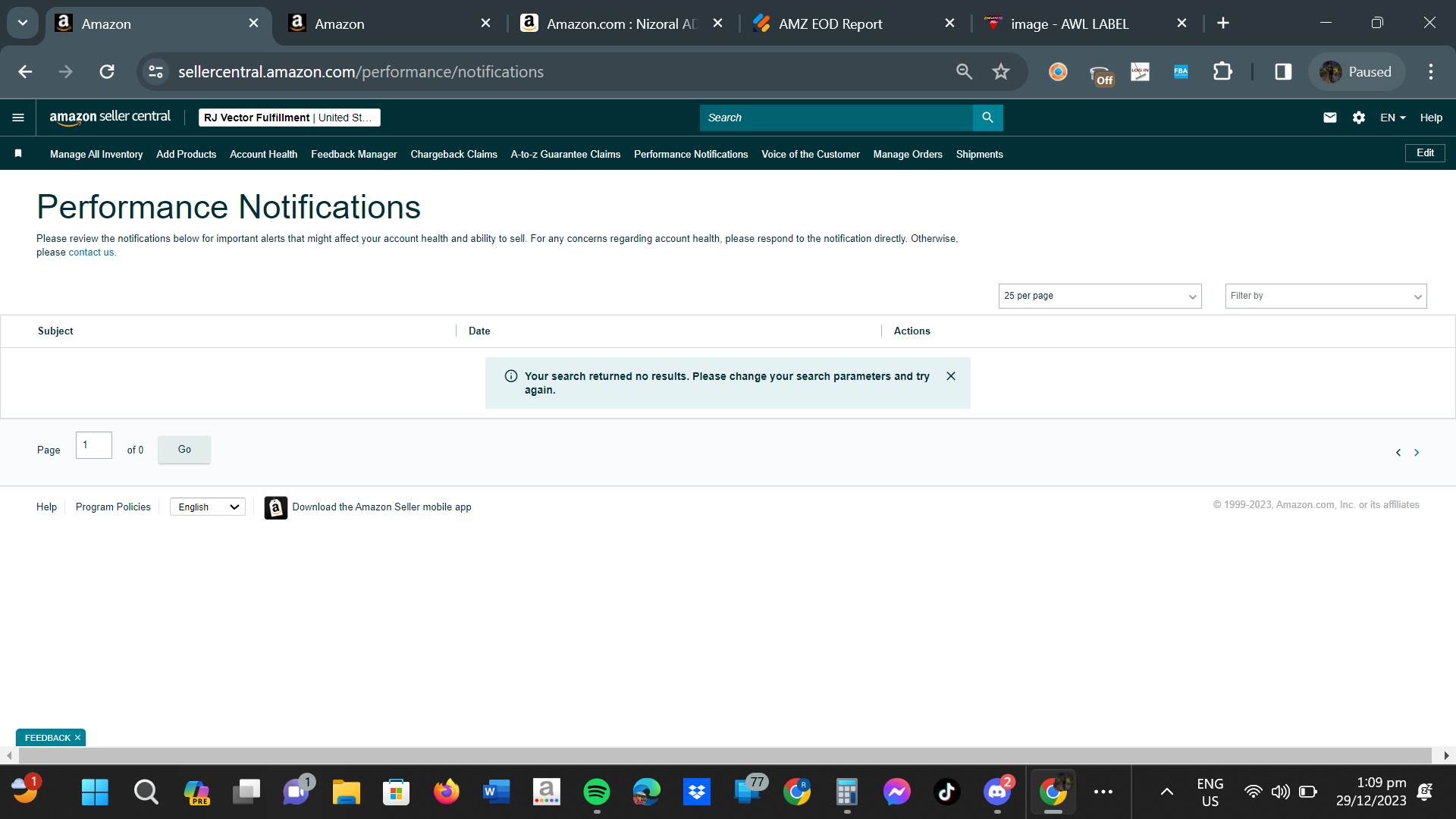Open the tab search dropdown arrow
This screenshot has width=1456, height=819.
23,23
